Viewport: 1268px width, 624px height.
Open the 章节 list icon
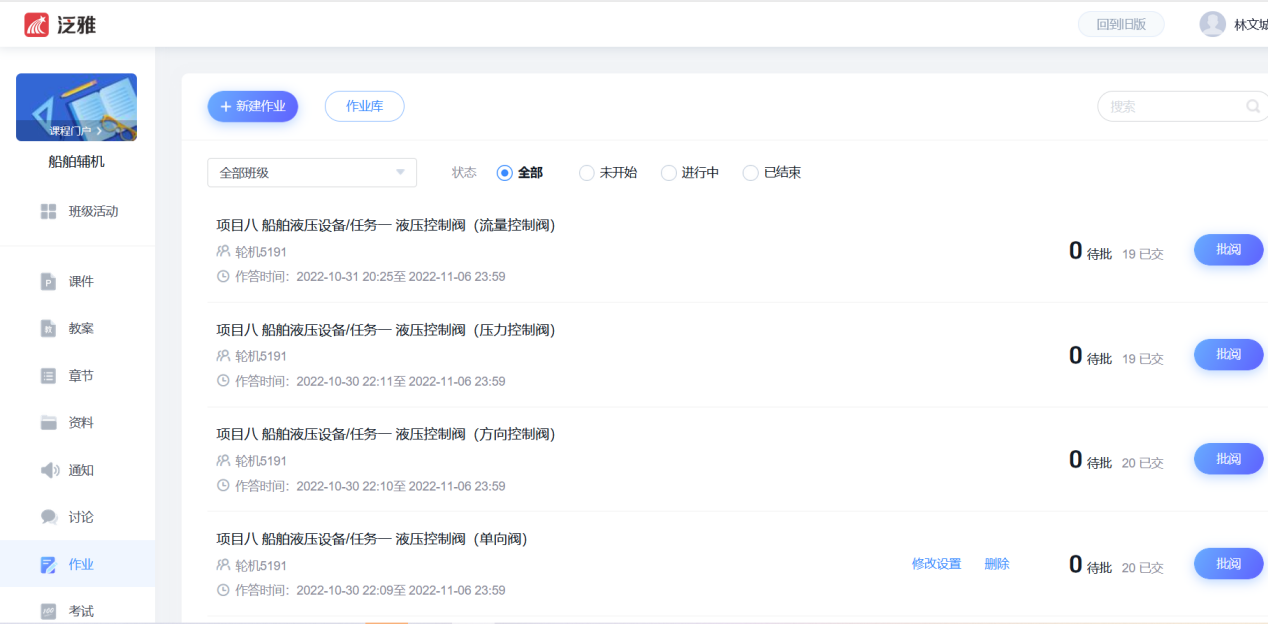48,376
